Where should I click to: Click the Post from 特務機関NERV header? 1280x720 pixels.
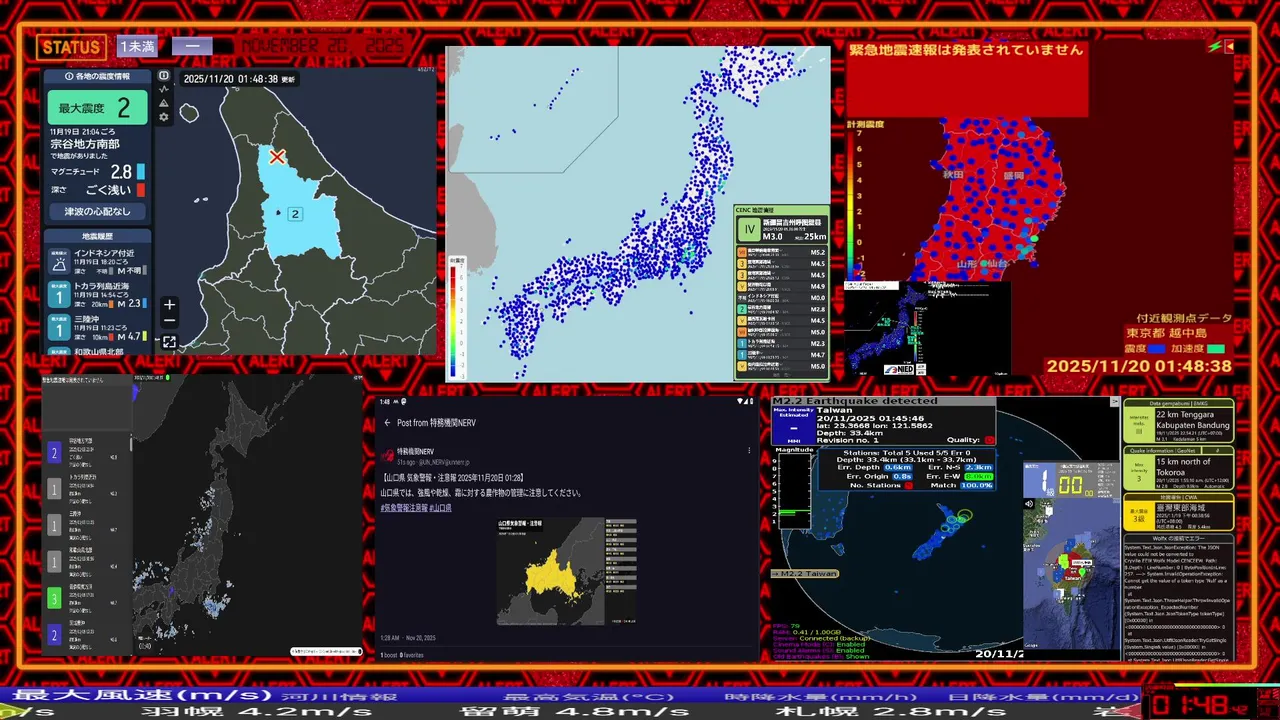(x=436, y=423)
